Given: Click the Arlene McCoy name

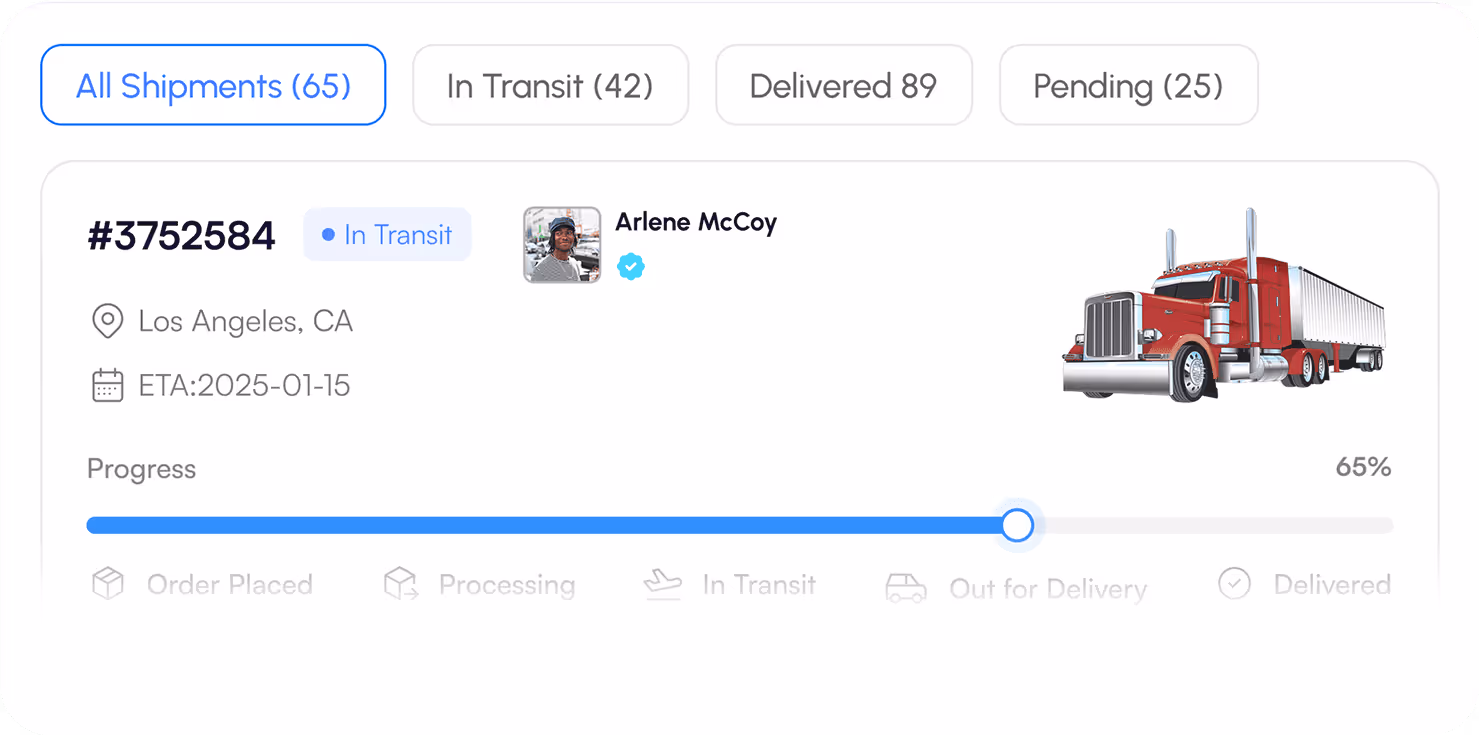Looking at the screenshot, I should [x=696, y=223].
